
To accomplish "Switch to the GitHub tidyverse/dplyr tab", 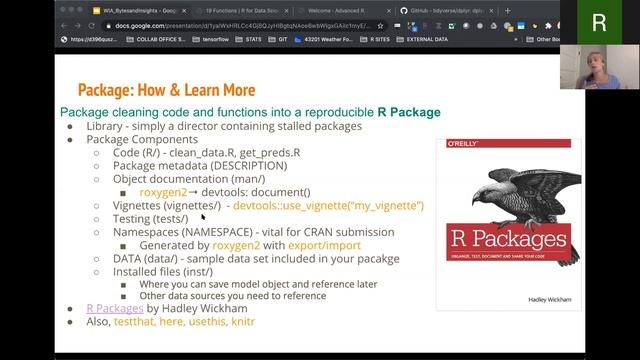I will [x=447, y=11].
